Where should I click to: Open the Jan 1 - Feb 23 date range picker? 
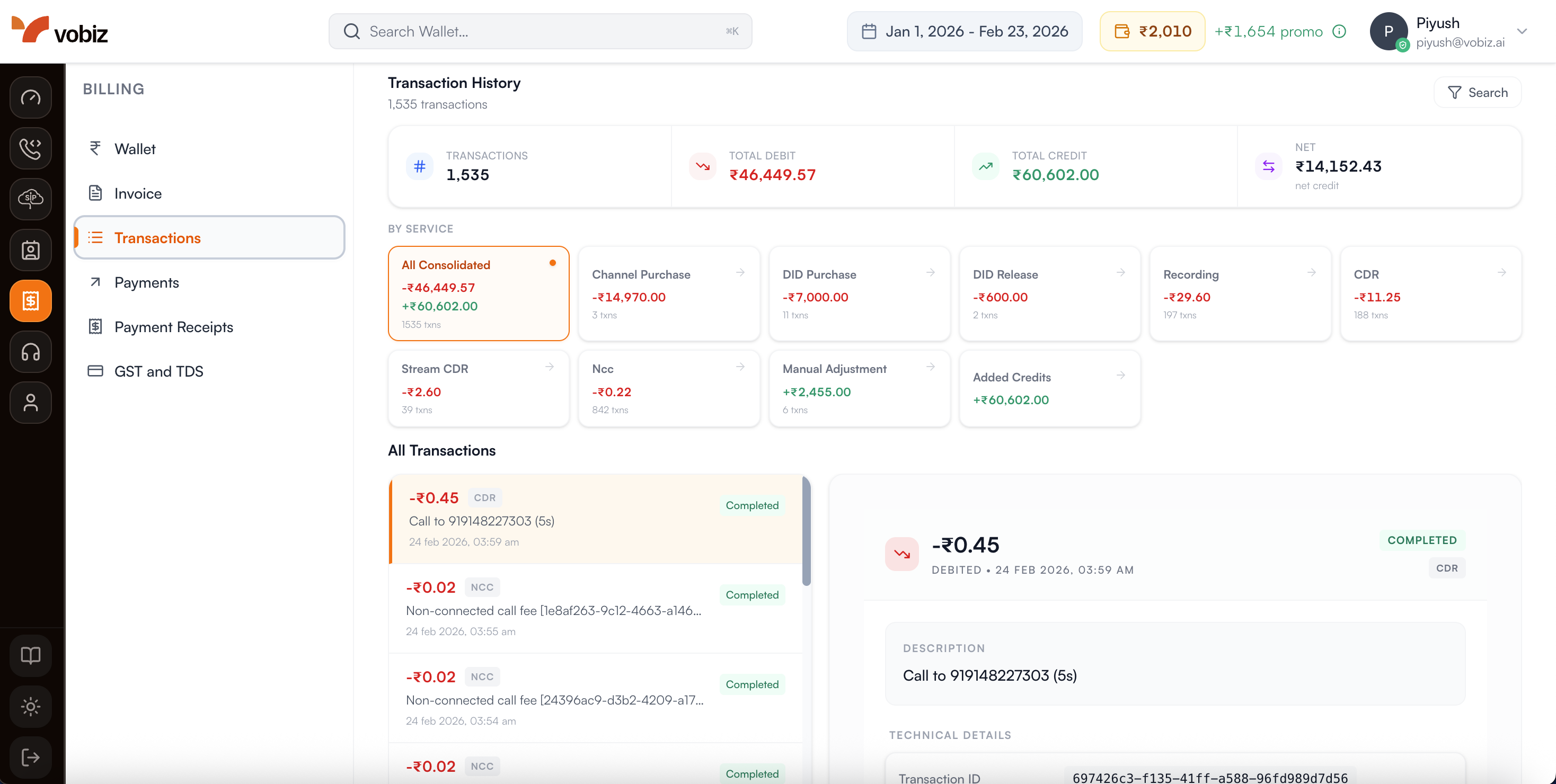(x=964, y=31)
